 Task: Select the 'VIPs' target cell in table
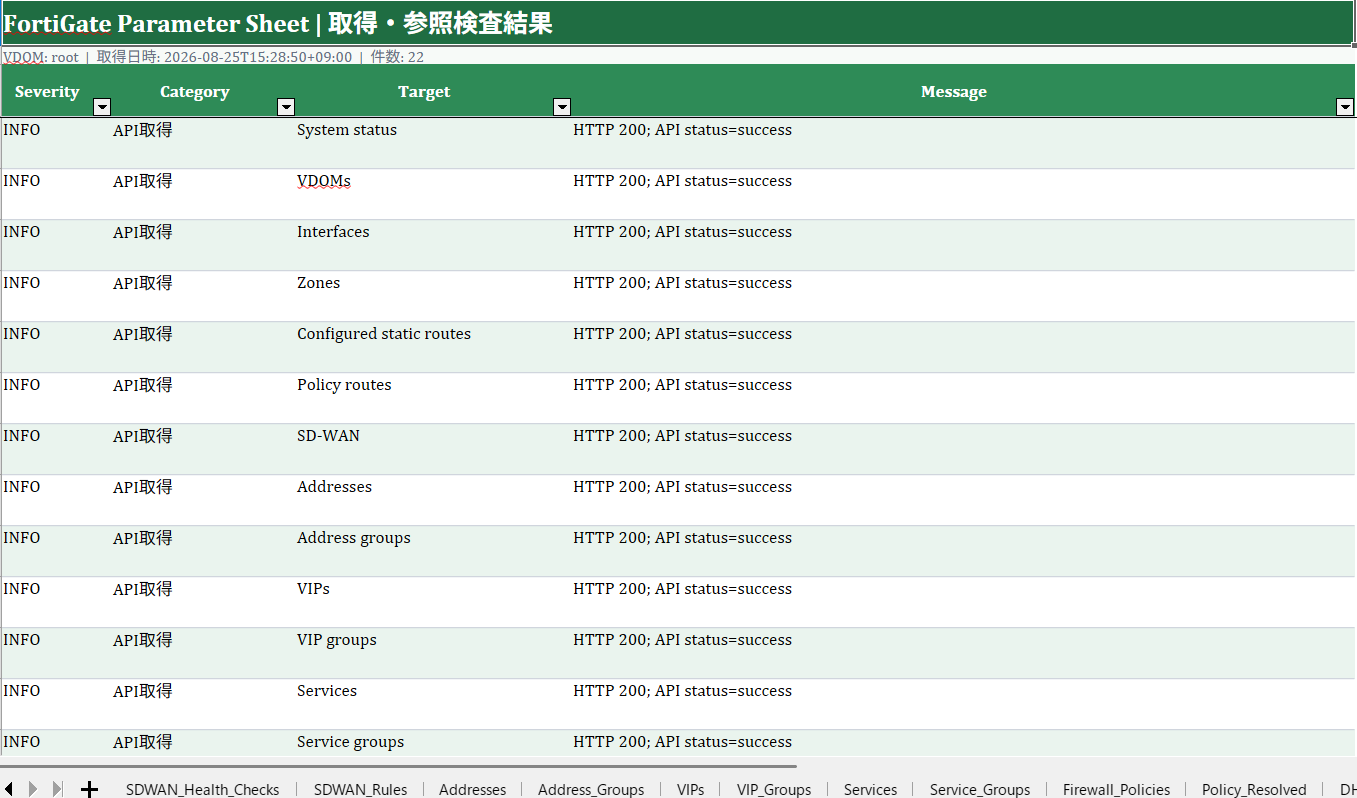433,602
